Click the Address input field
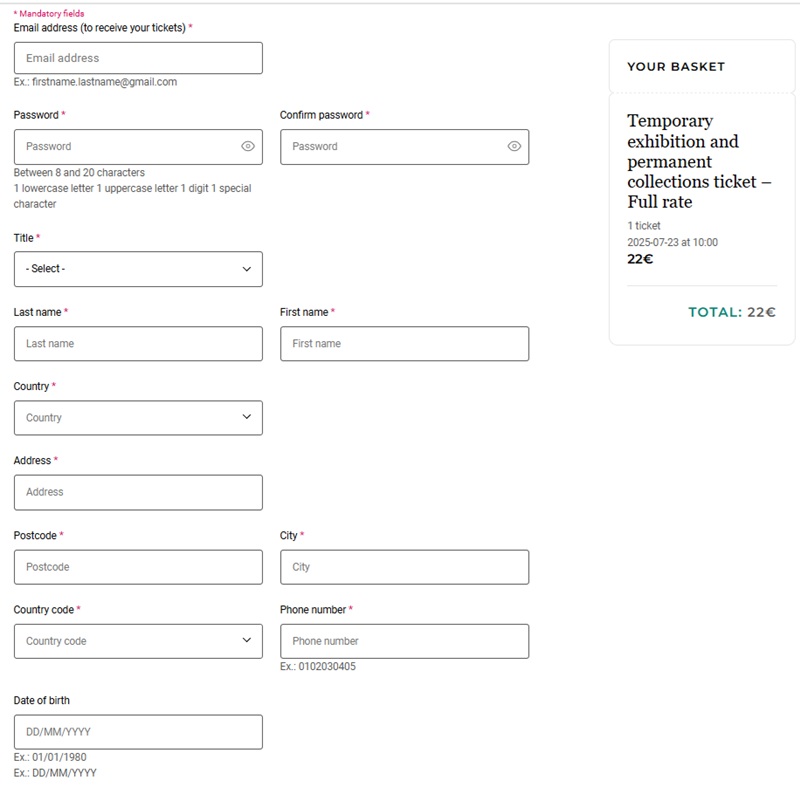The height and width of the screenshot is (794, 800). (138, 492)
